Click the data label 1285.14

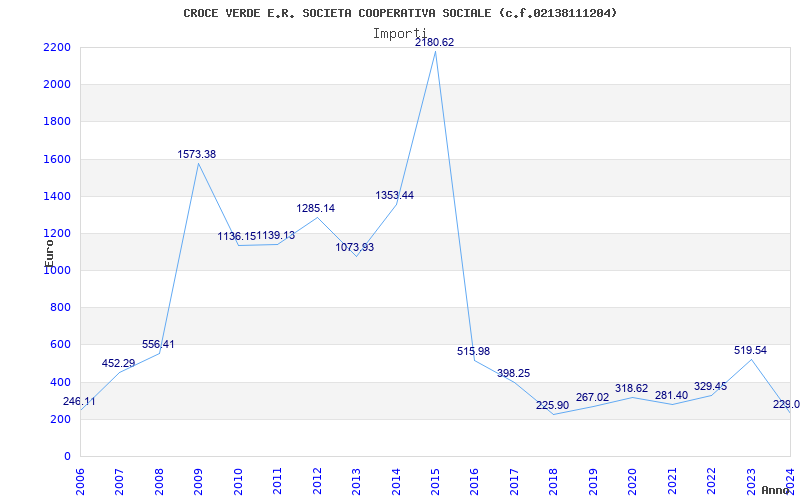coord(315,208)
